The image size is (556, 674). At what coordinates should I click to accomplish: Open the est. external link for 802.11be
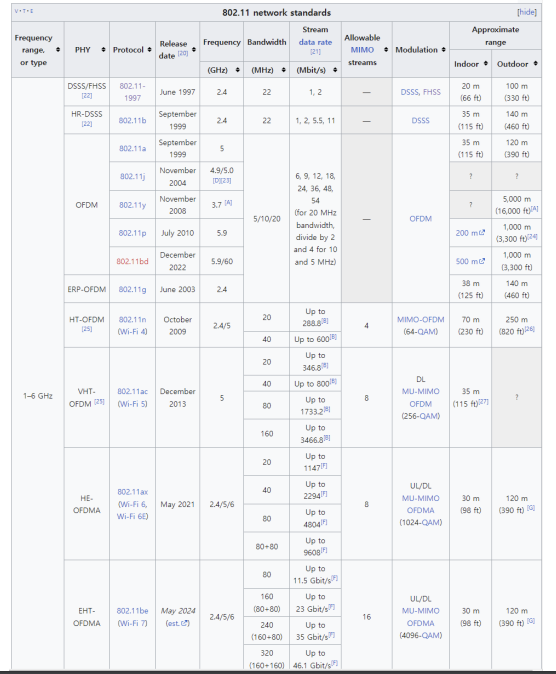pyautogui.click(x=178, y=623)
